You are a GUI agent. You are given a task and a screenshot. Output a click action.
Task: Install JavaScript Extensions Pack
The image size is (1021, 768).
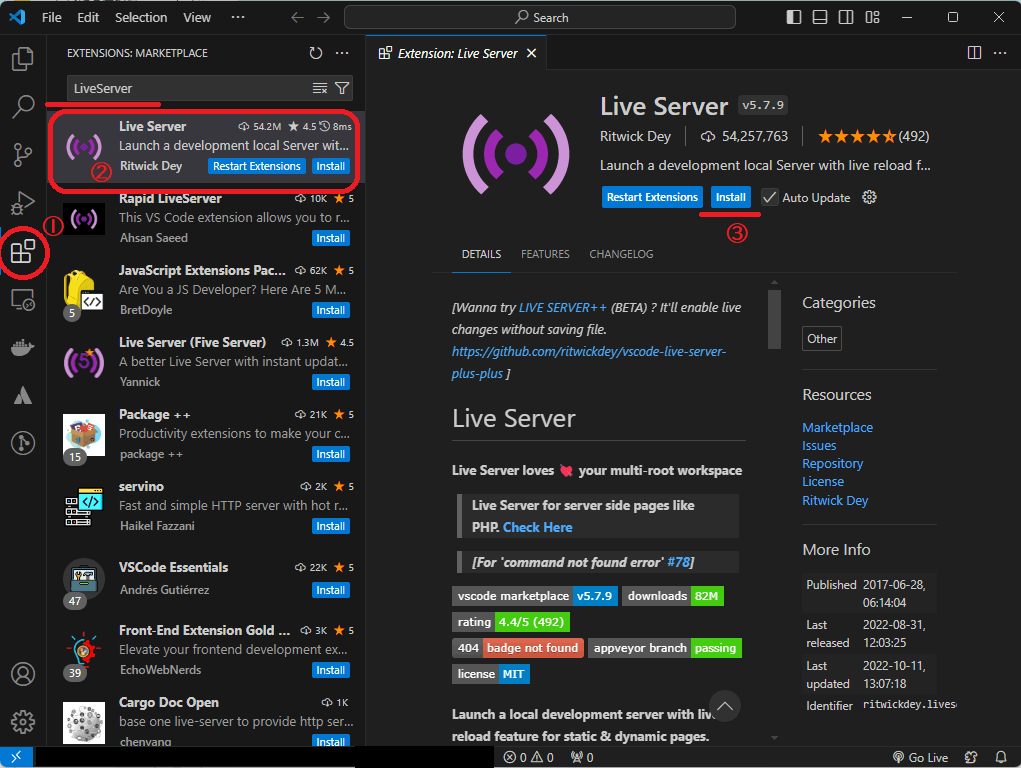(x=331, y=310)
